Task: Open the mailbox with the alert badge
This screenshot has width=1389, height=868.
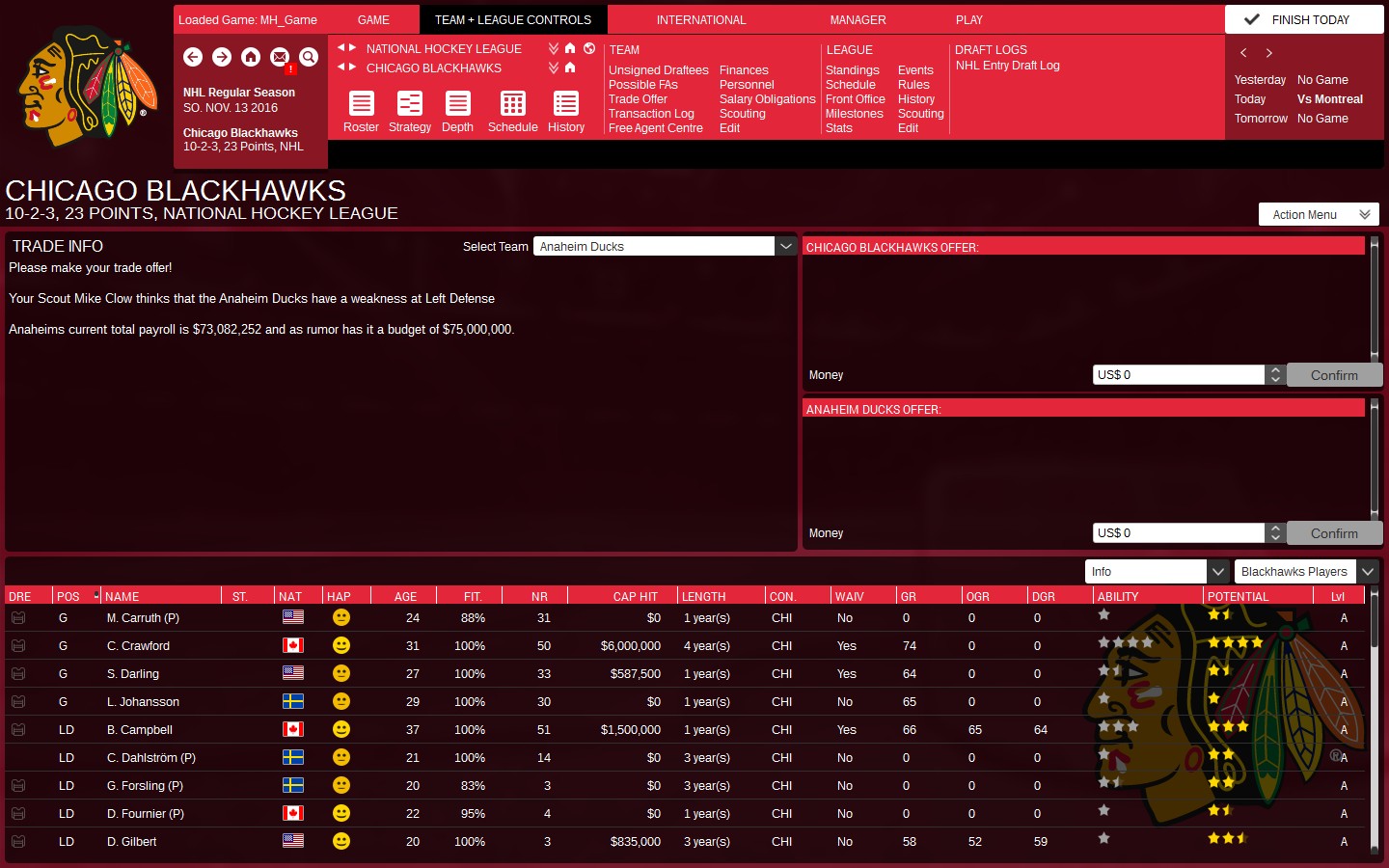Action: (x=279, y=57)
